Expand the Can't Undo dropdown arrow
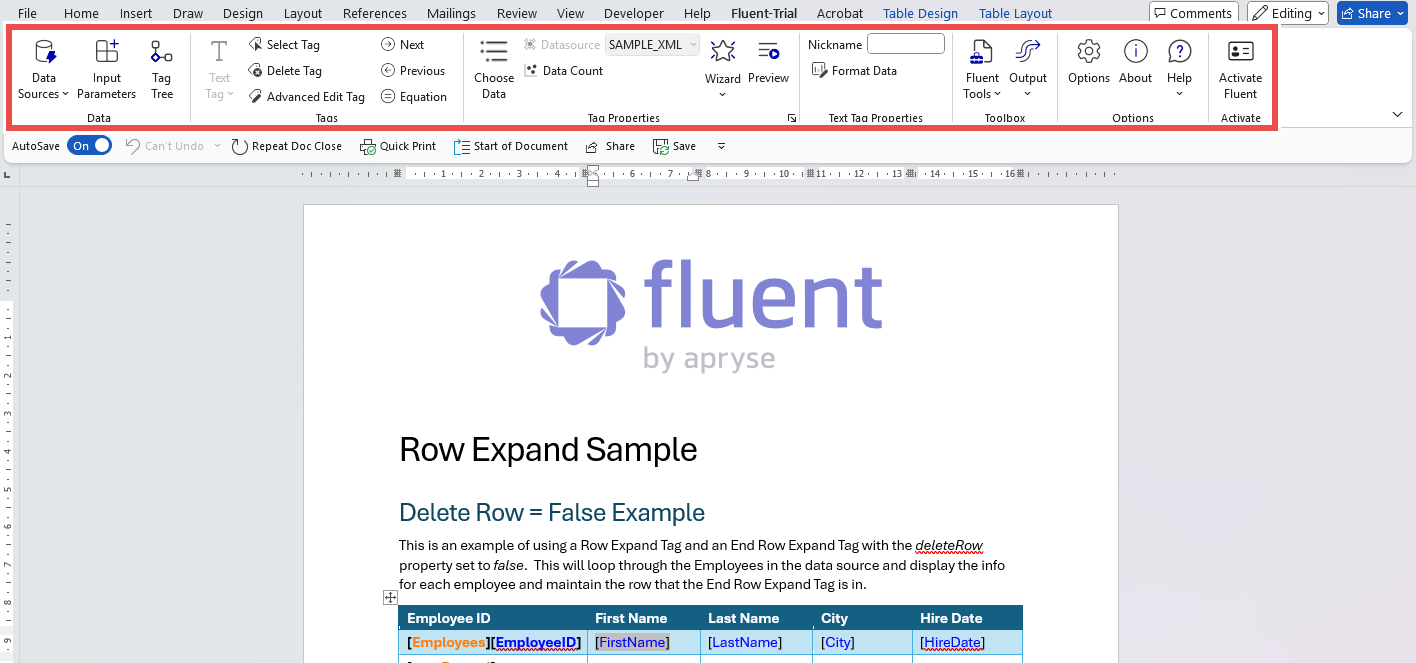The image size is (1416, 663). click(216, 146)
